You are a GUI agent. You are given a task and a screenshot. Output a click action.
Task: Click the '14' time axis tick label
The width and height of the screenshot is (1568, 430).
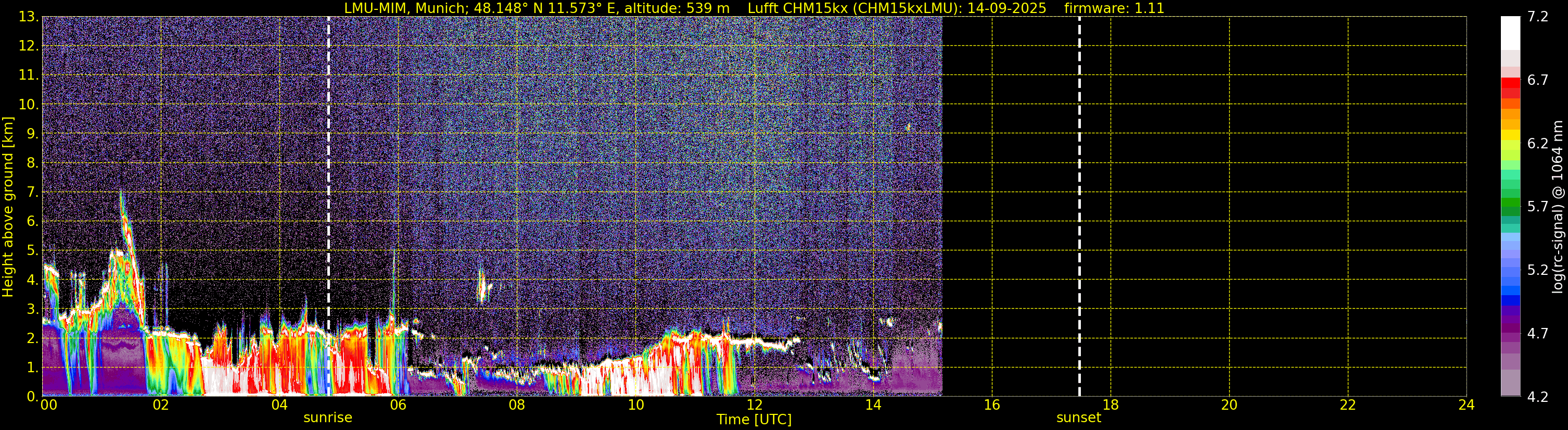[x=873, y=405]
